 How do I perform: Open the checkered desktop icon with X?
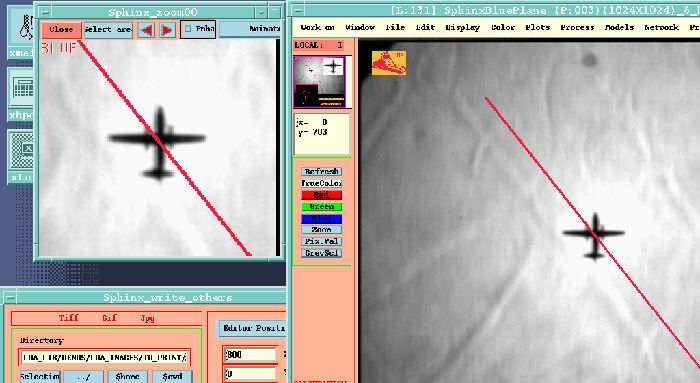tap(22, 156)
